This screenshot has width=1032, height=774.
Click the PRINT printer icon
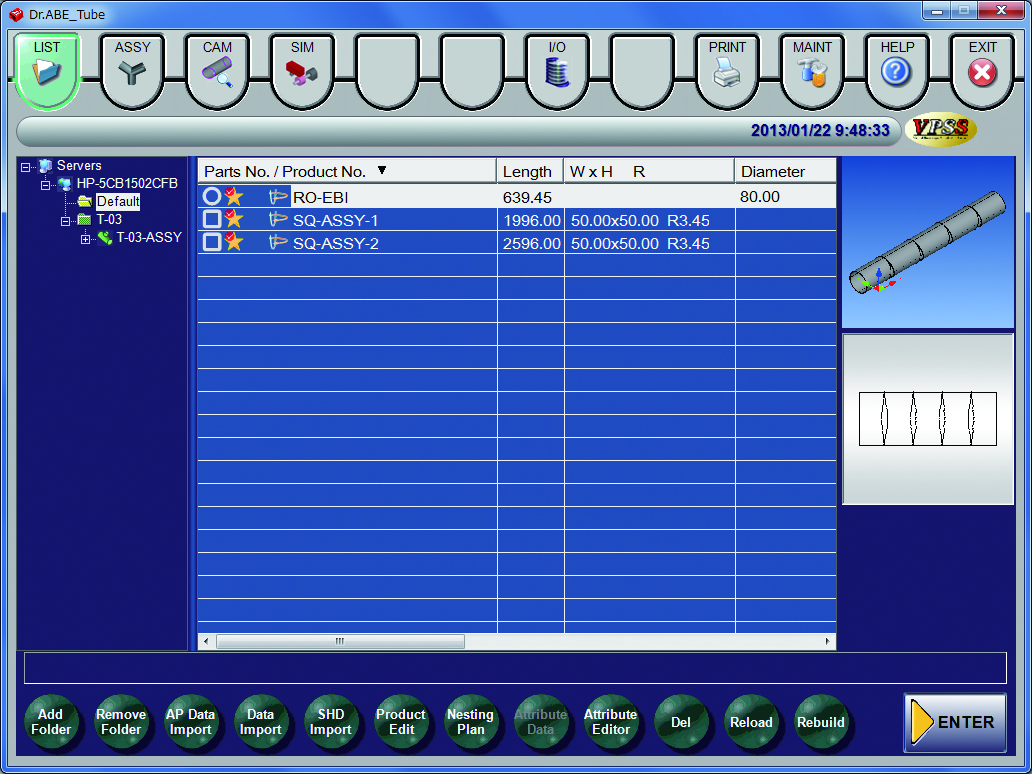(727, 69)
